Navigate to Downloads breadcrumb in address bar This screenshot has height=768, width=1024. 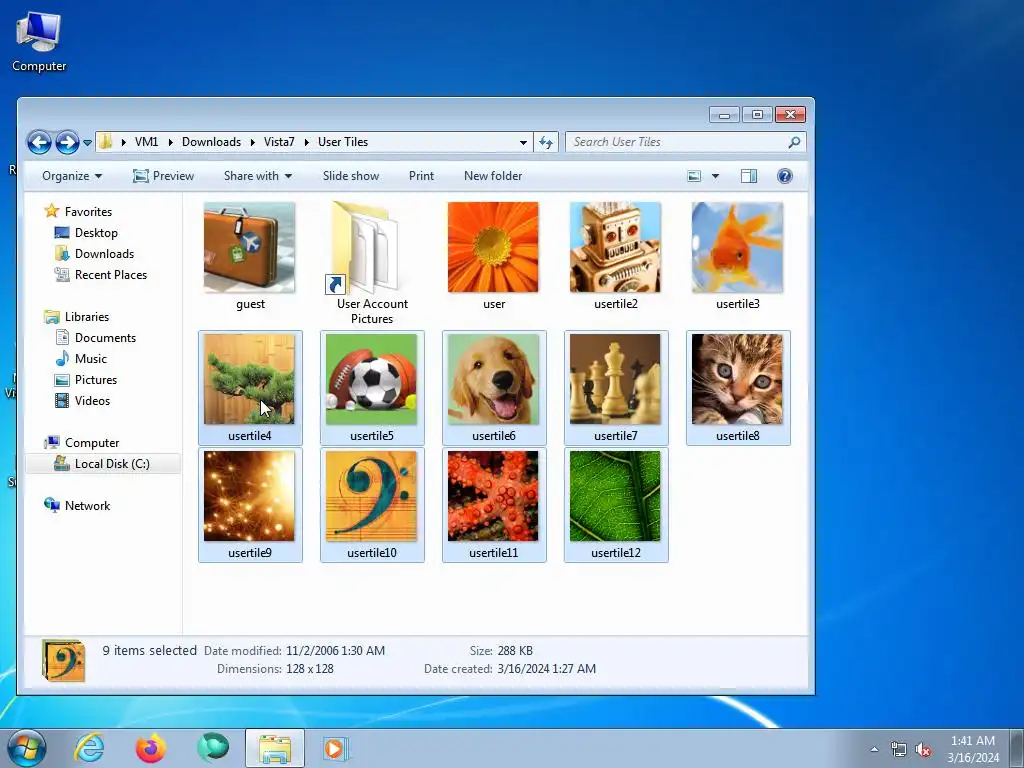(x=211, y=142)
